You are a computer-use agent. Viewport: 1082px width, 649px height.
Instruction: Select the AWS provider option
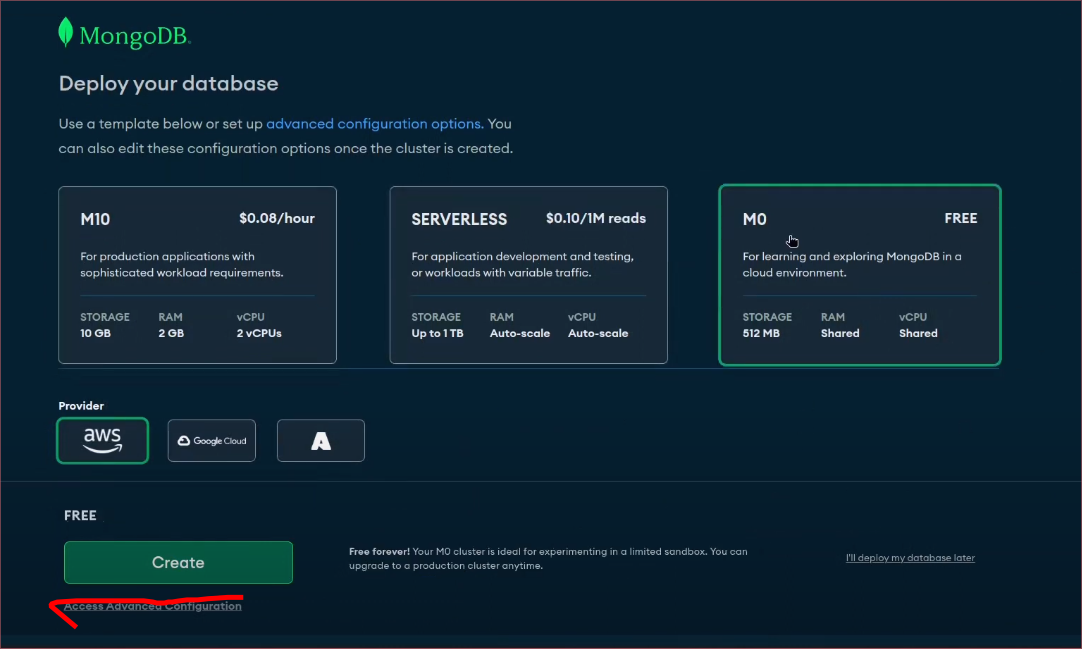[102, 440]
